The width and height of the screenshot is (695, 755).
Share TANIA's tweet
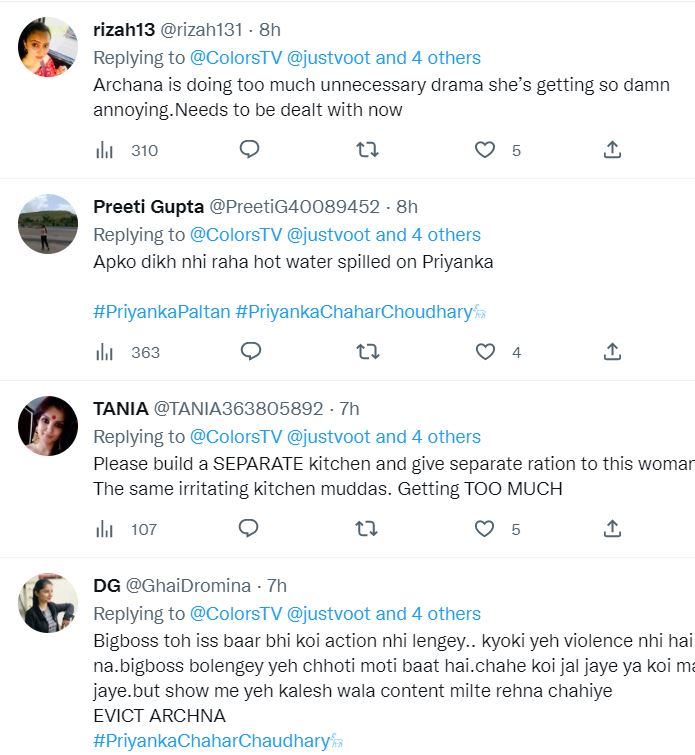tap(613, 529)
